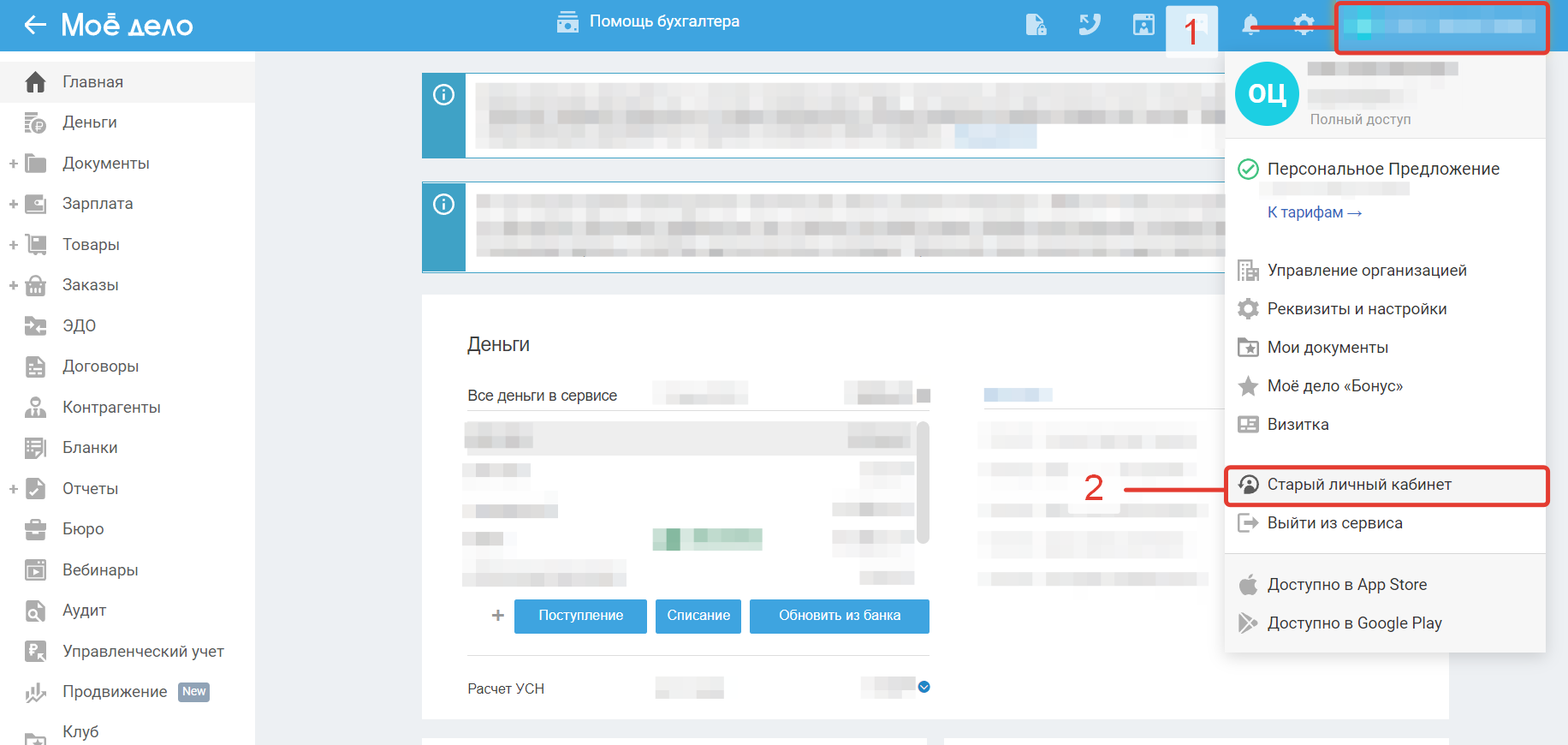Click the blurred account name to toggle the profile menu
The width and height of the screenshot is (1568, 745).
click(1442, 27)
